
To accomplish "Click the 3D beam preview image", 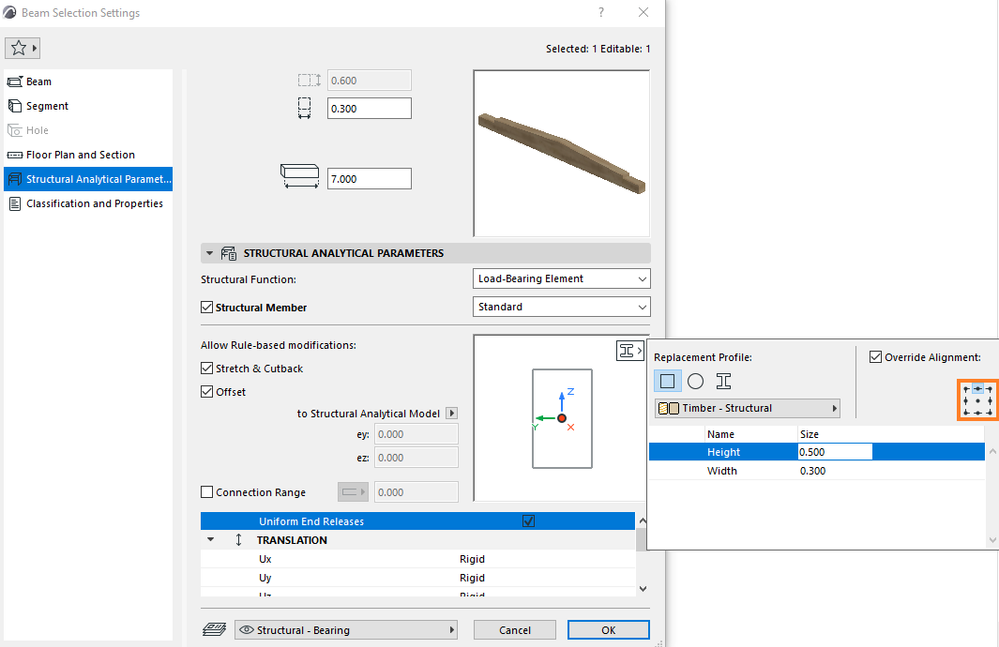I will (x=561, y=153).
